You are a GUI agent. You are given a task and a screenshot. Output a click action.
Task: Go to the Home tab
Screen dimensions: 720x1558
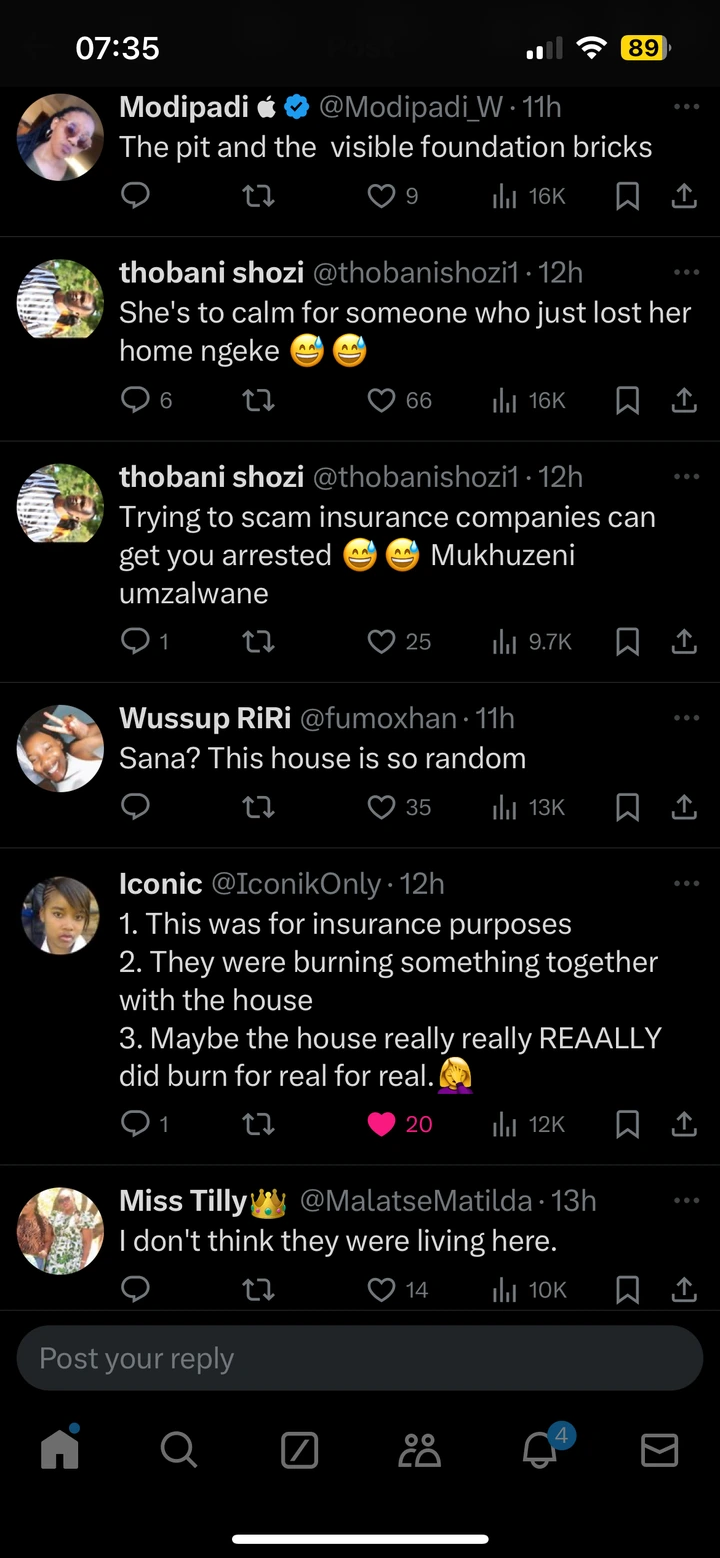coord(60,1448)
